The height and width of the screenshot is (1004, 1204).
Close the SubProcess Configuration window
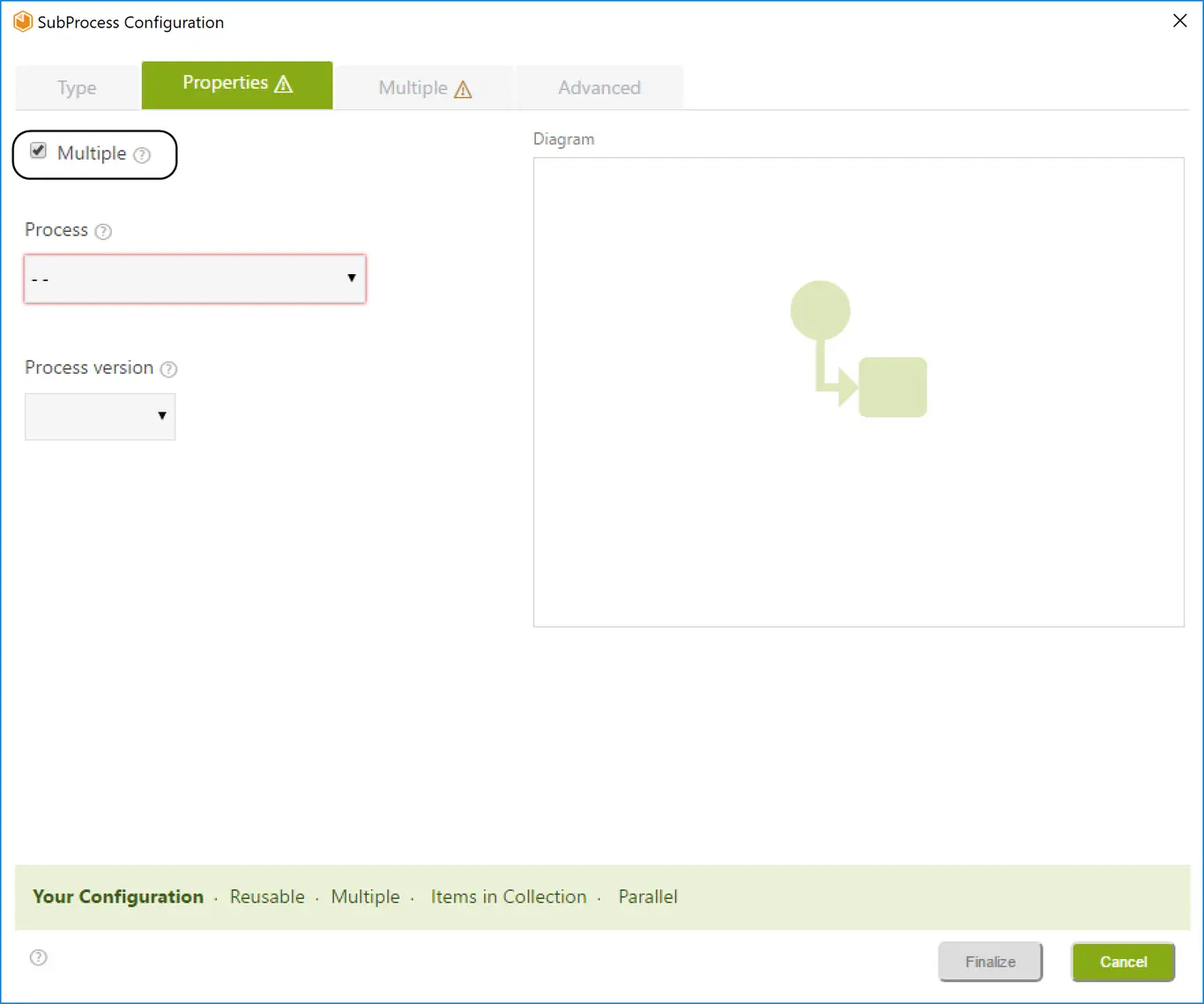(x=1180, y=21)
